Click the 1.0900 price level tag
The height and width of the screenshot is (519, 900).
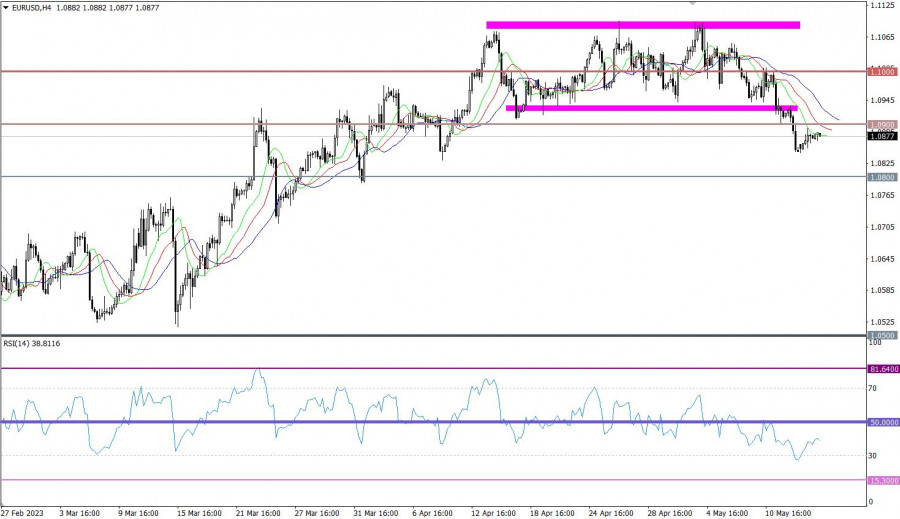(x=882, y=125)
